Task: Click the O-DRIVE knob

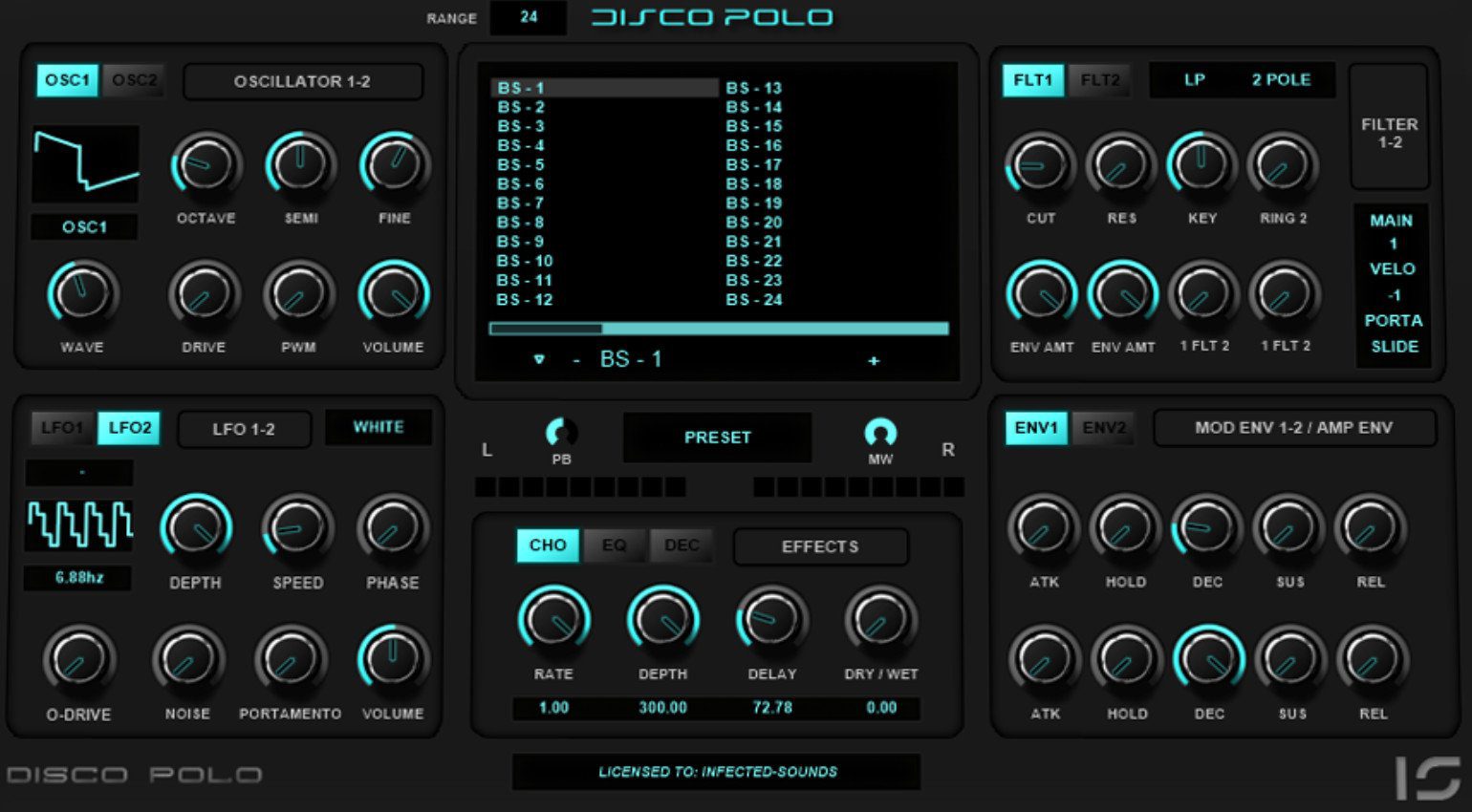Action: pyautogui.click(x=78, y=659)
